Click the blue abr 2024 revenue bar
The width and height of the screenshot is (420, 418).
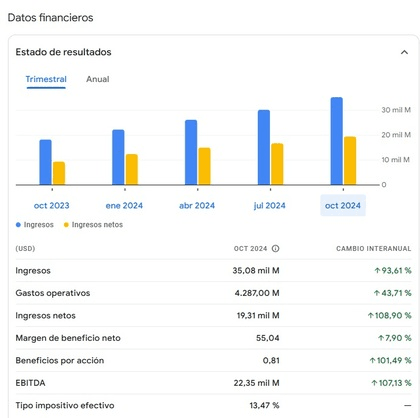[x=191, y=152]
